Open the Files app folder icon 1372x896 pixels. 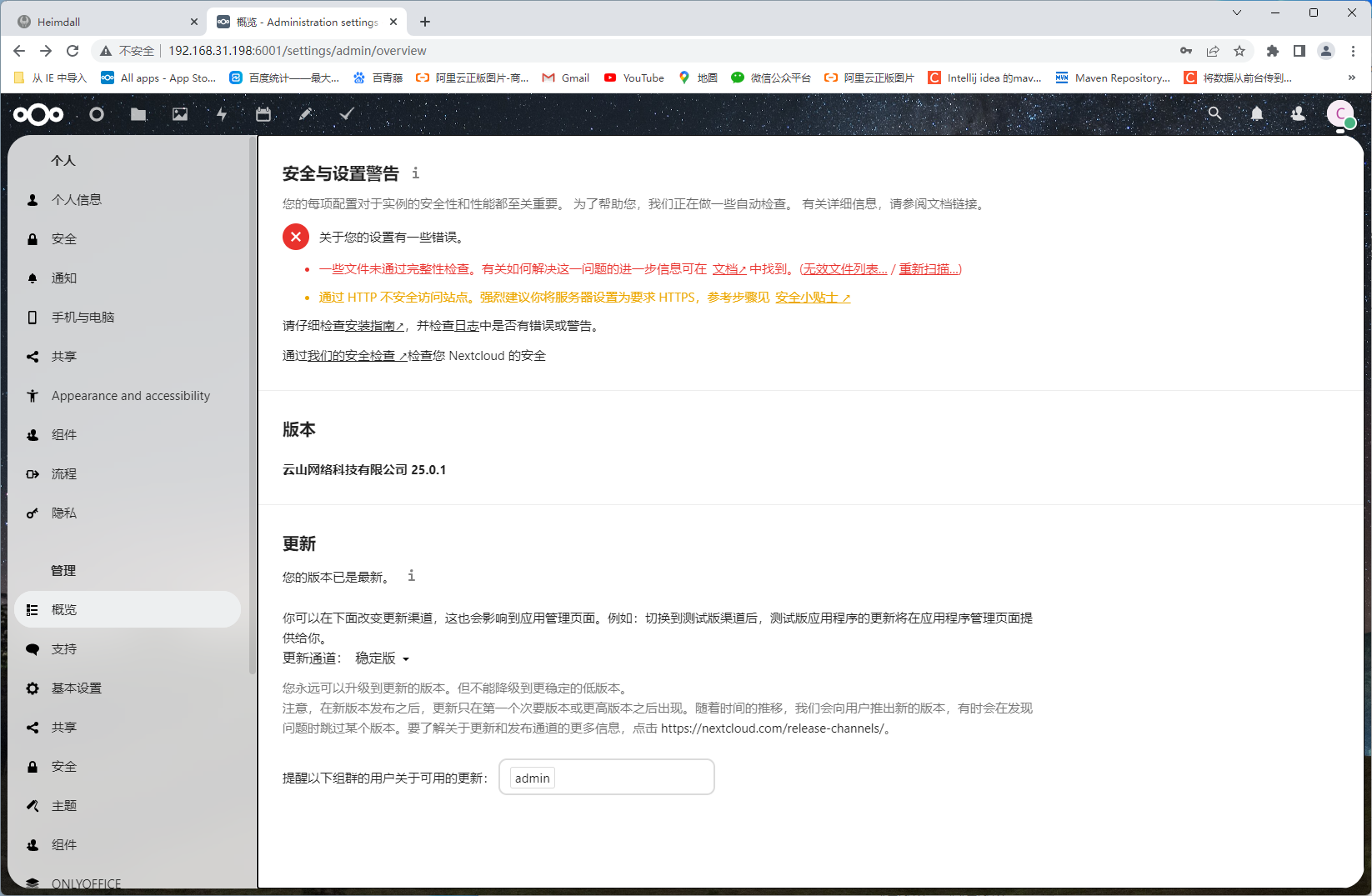[x=138, y=114]
